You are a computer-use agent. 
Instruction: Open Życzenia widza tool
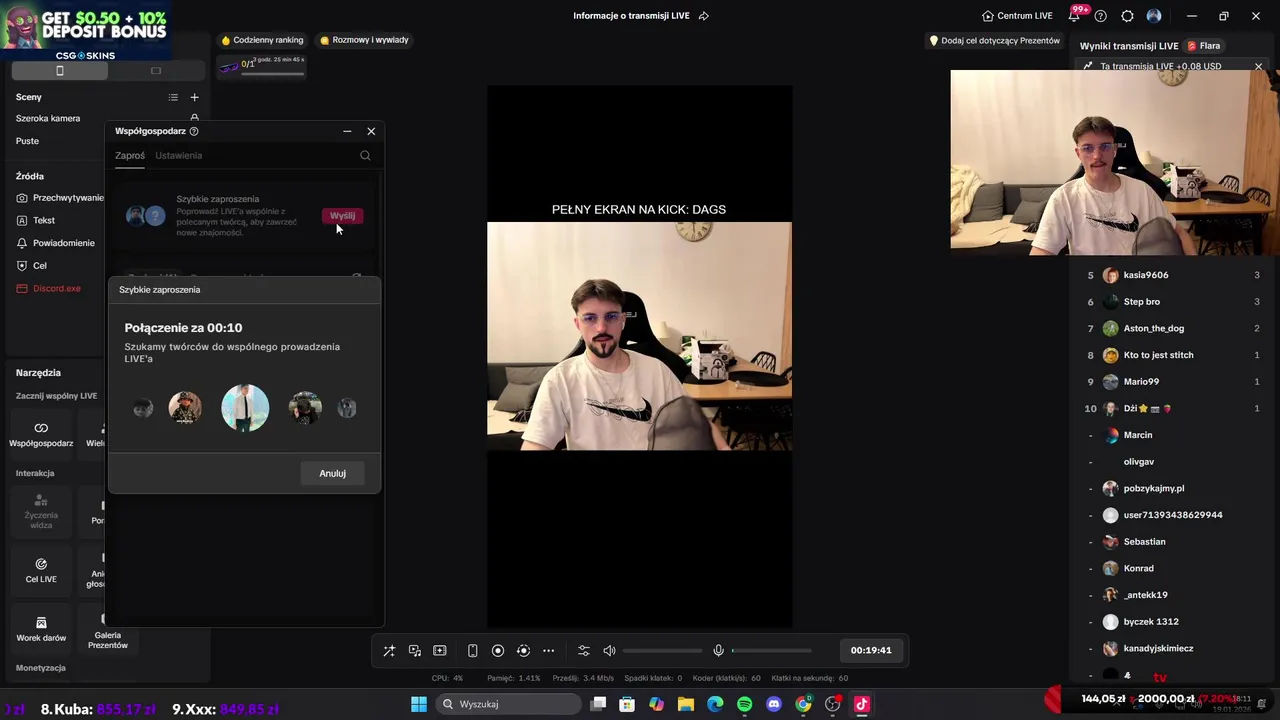[x=41, y=511]
